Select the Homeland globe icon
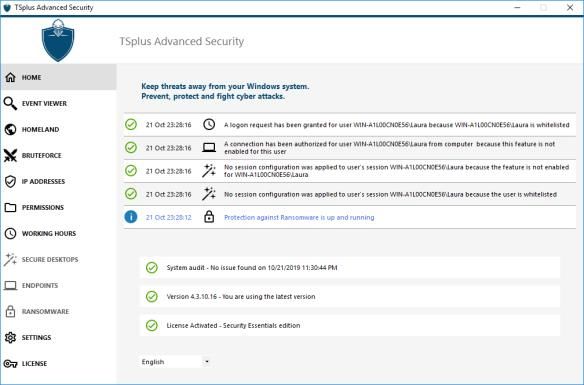The width and height of the screenshot is (584, 385). [10, 130]
